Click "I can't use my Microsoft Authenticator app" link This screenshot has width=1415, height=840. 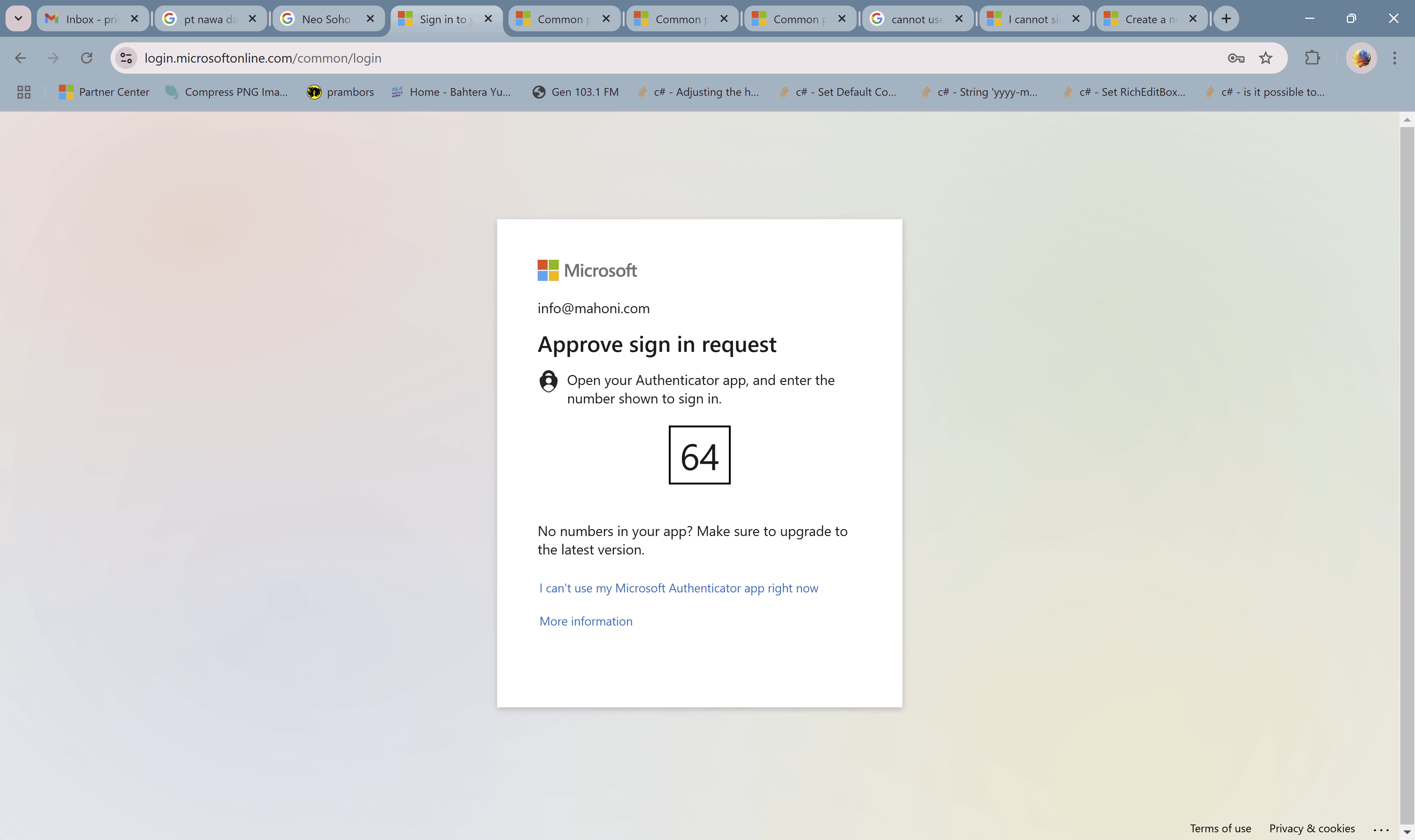[678, 588]
